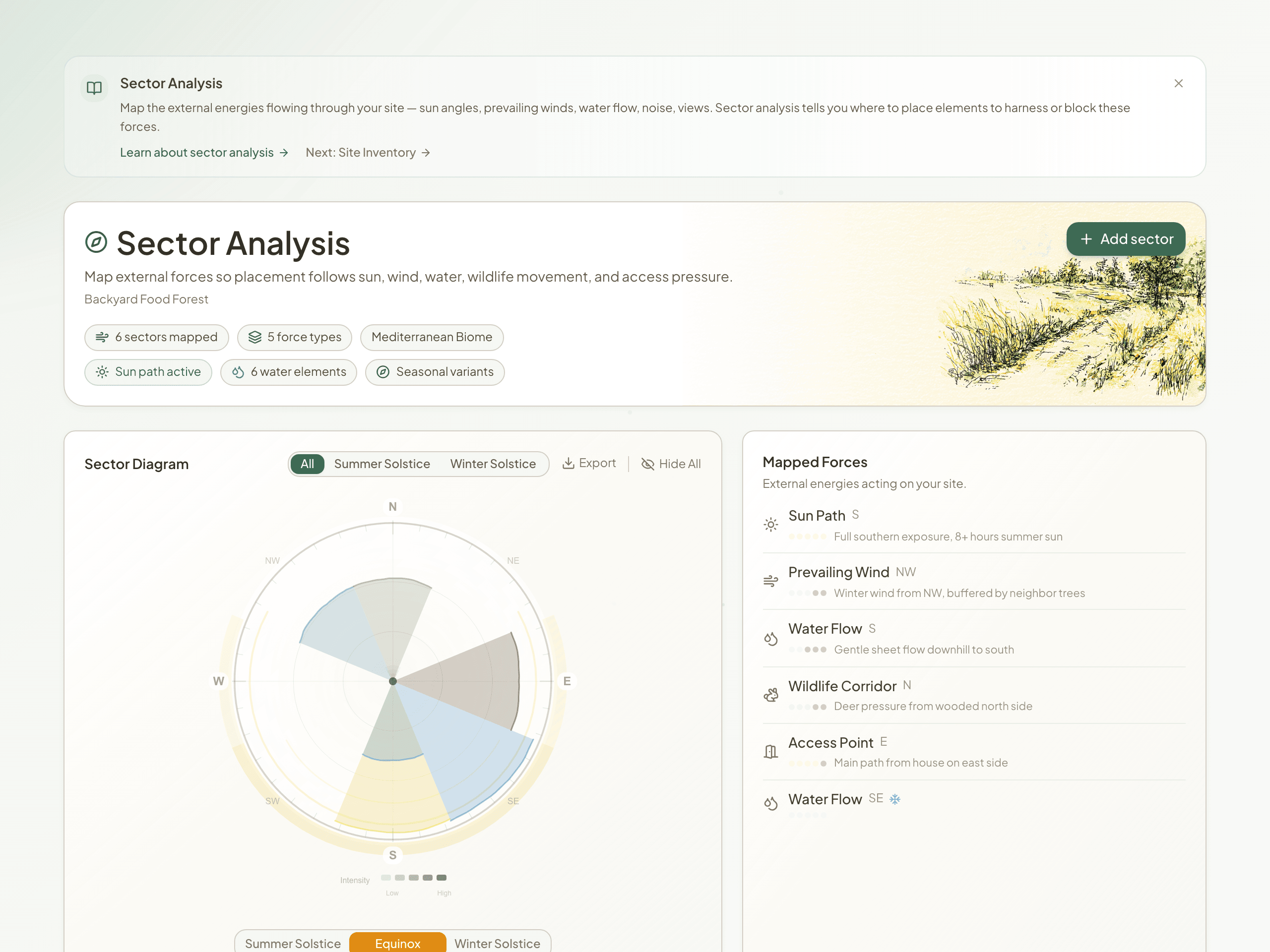Viewport: 1270px width, 952px height.
Task: Dismiss the Sector Analysis intro banner
Action: point(1179,83)
